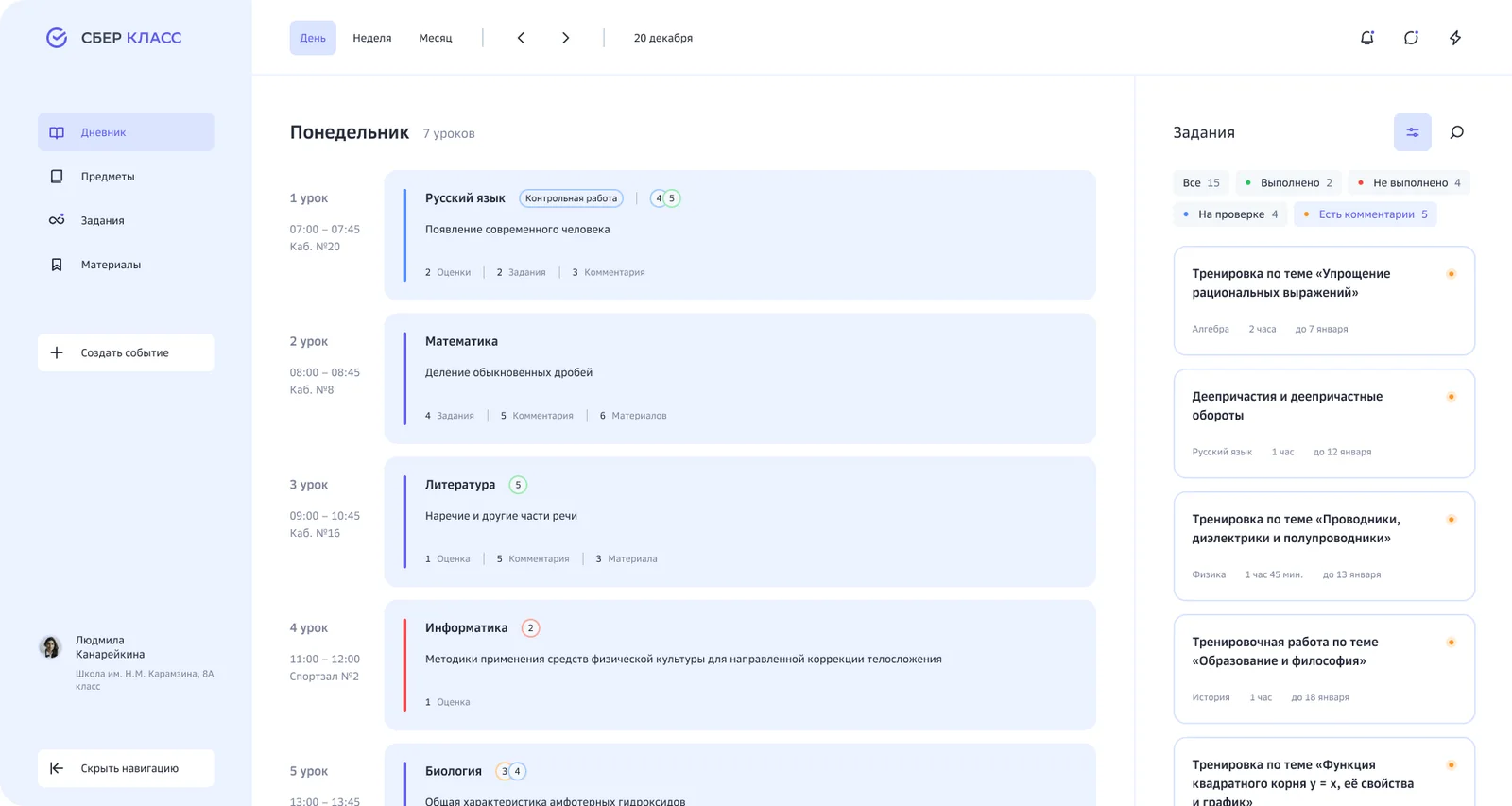Switch to Неделя view

tap(372, 38)
